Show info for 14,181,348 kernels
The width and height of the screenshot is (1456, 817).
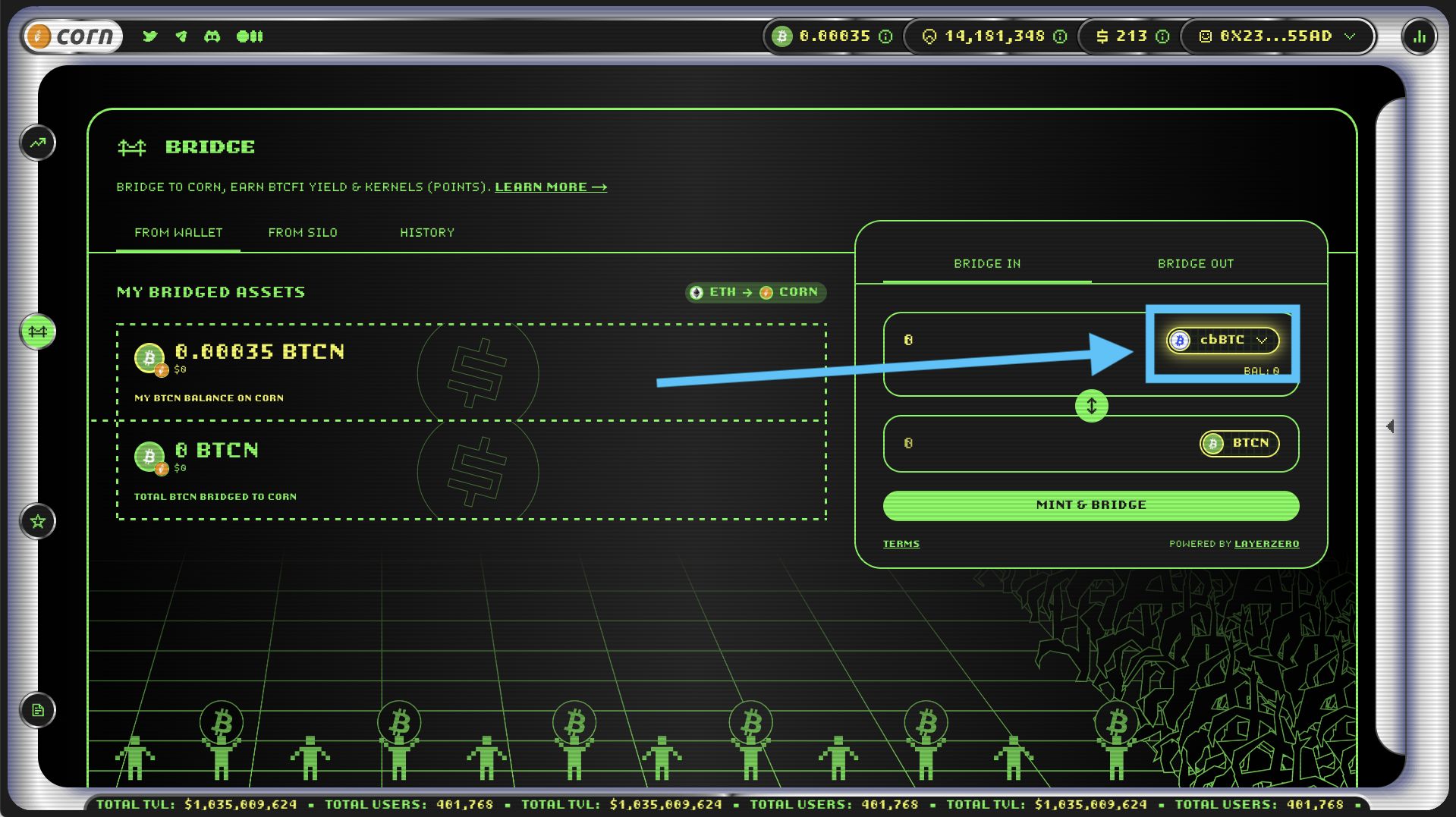tap(1061, 36)
